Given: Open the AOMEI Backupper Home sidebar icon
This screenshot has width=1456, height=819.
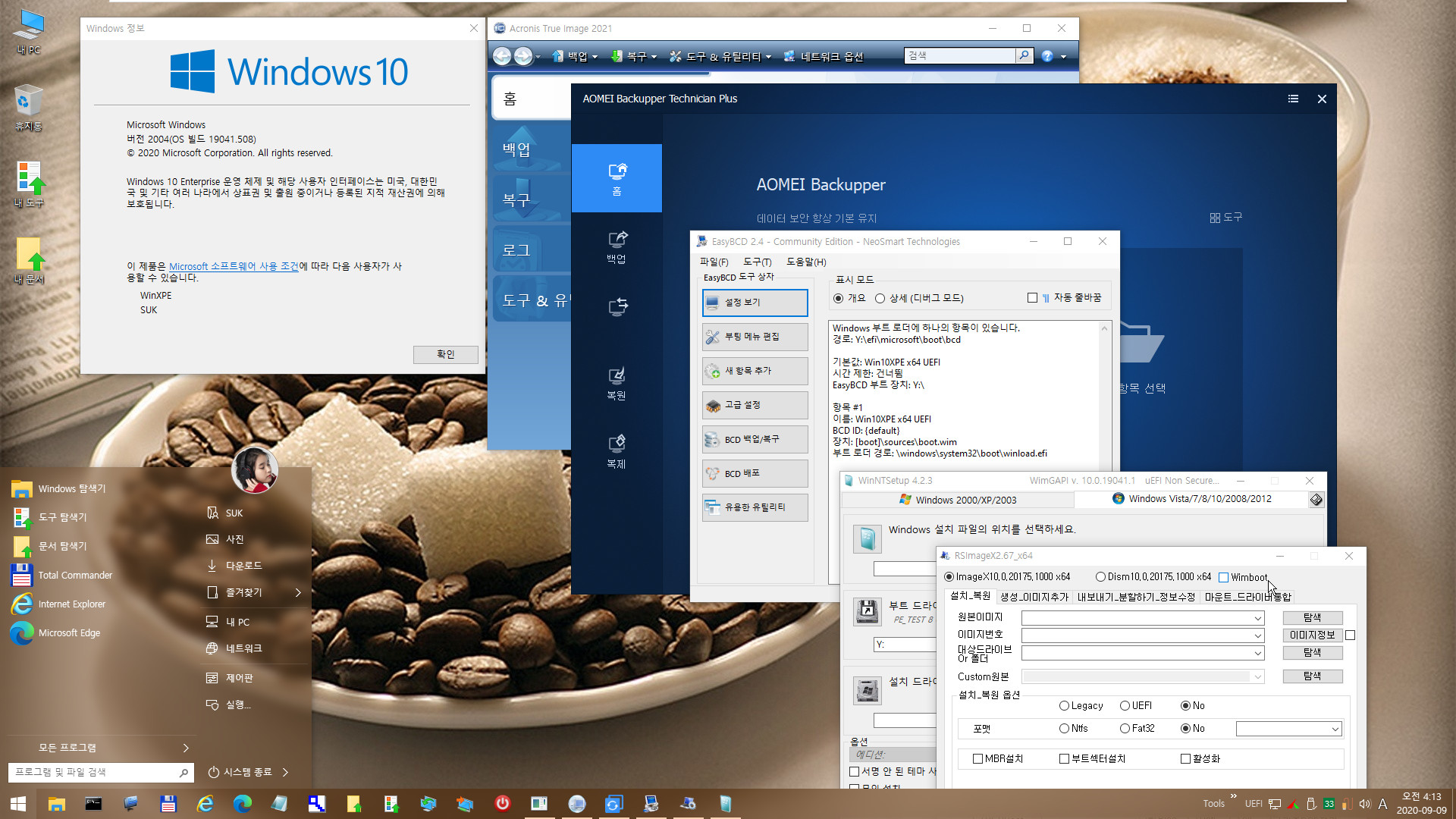Looking at the screenshot, I should (617, 178).
